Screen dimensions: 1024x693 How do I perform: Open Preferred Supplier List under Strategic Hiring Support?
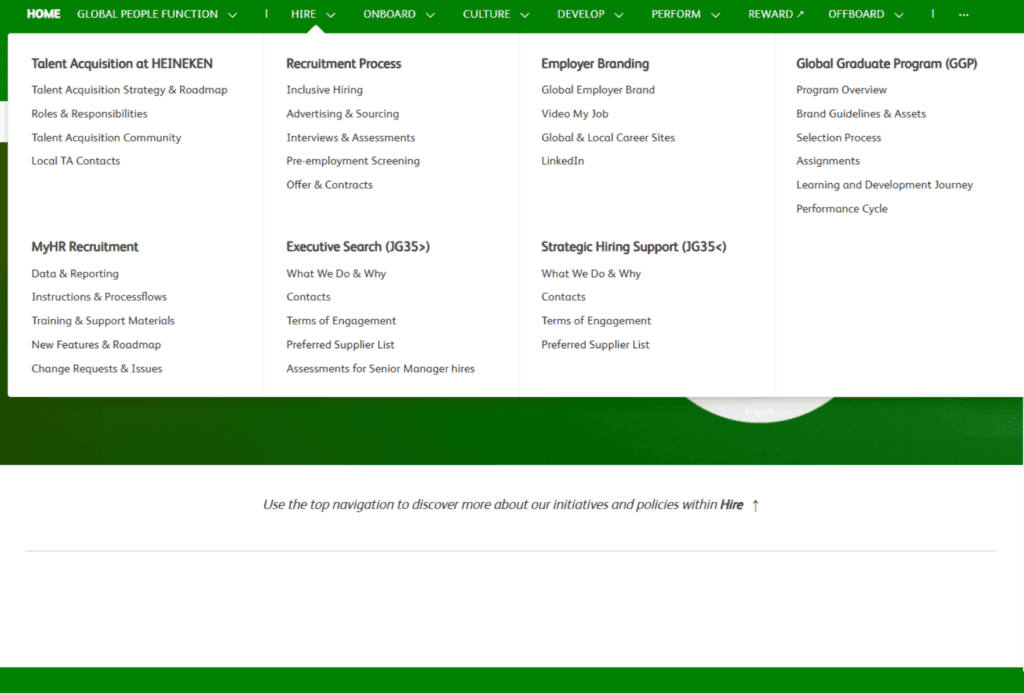(x=596, y=345)
